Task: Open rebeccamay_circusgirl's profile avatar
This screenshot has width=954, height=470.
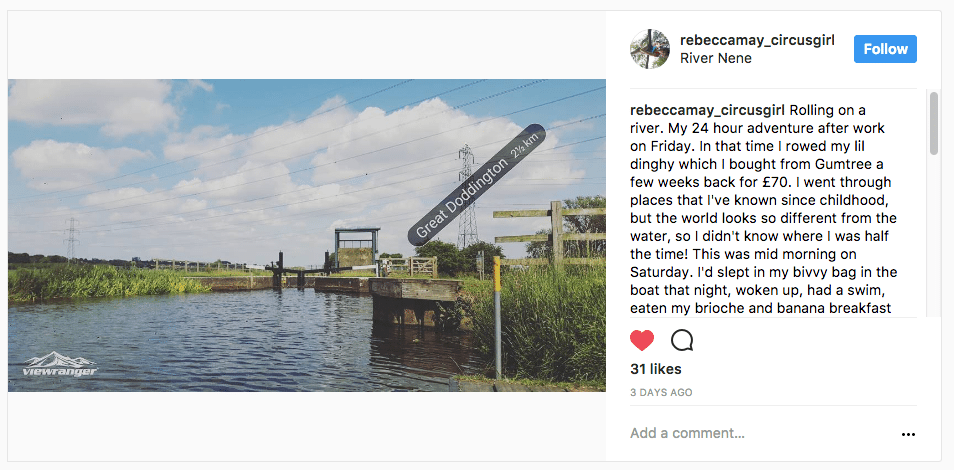Action: pos(649,49)
